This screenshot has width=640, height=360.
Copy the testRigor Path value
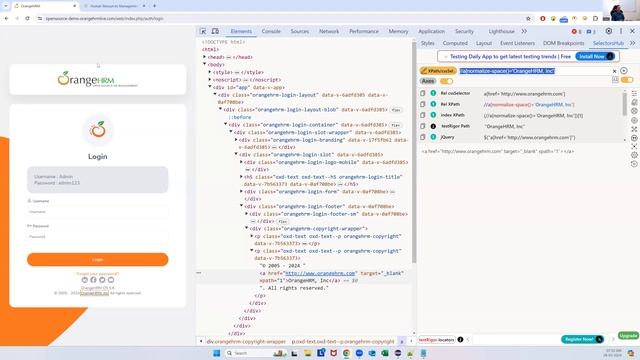point(422,127)
